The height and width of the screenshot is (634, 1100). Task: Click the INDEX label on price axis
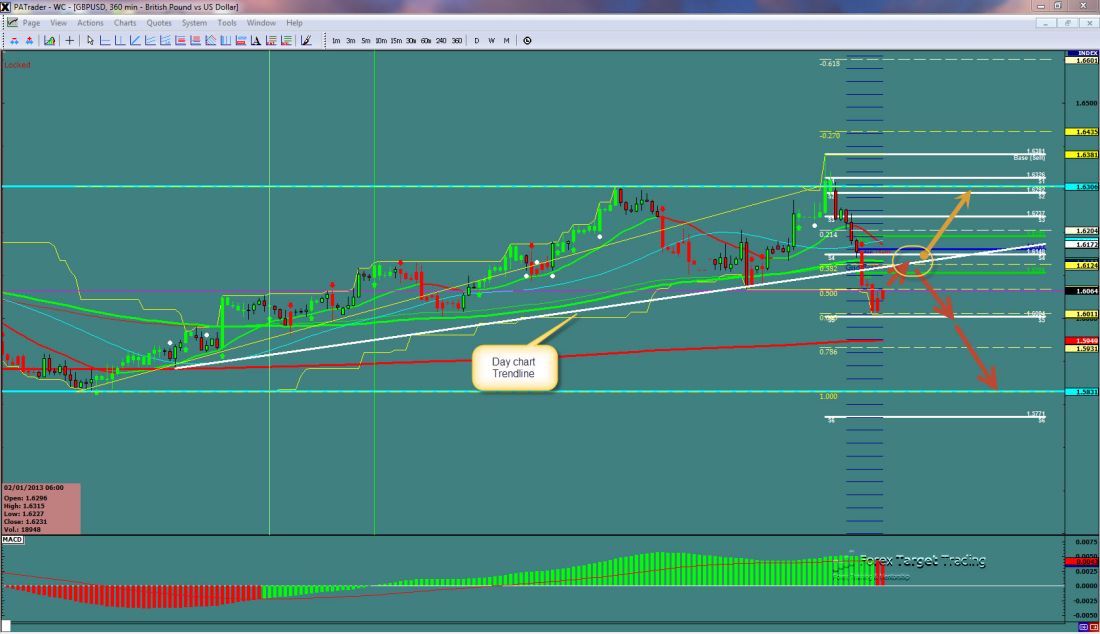(1081, 52)
